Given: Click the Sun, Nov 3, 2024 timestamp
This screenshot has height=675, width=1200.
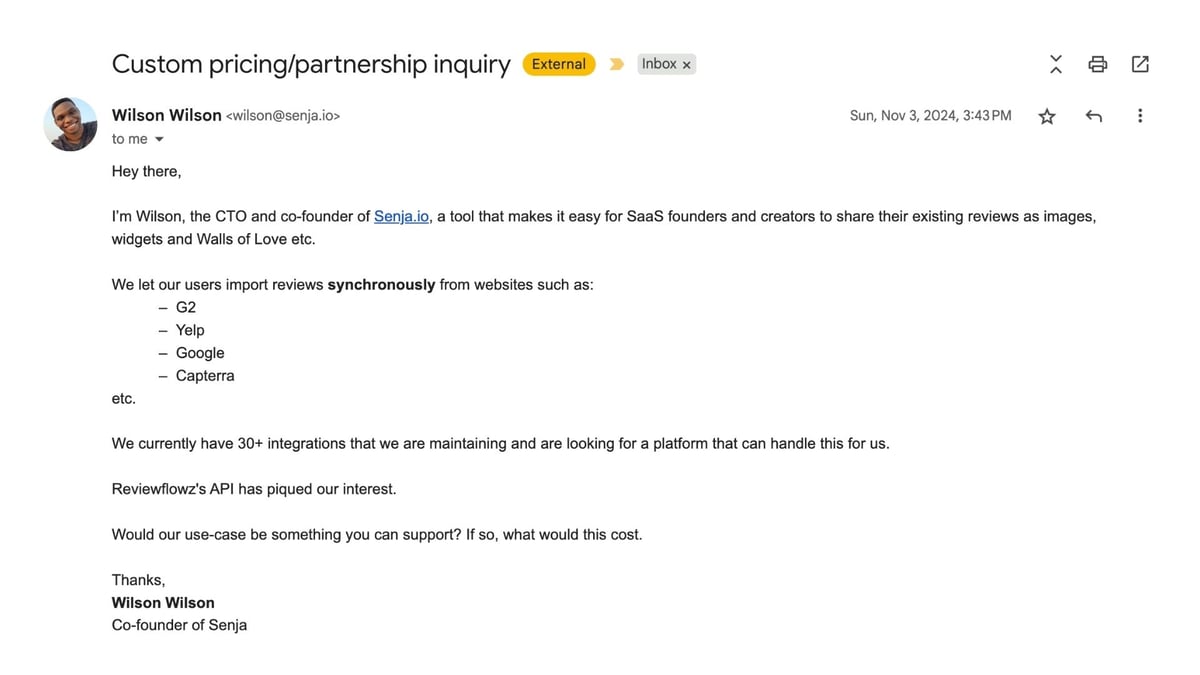Looking at the screenshot, I should [930, 116].
